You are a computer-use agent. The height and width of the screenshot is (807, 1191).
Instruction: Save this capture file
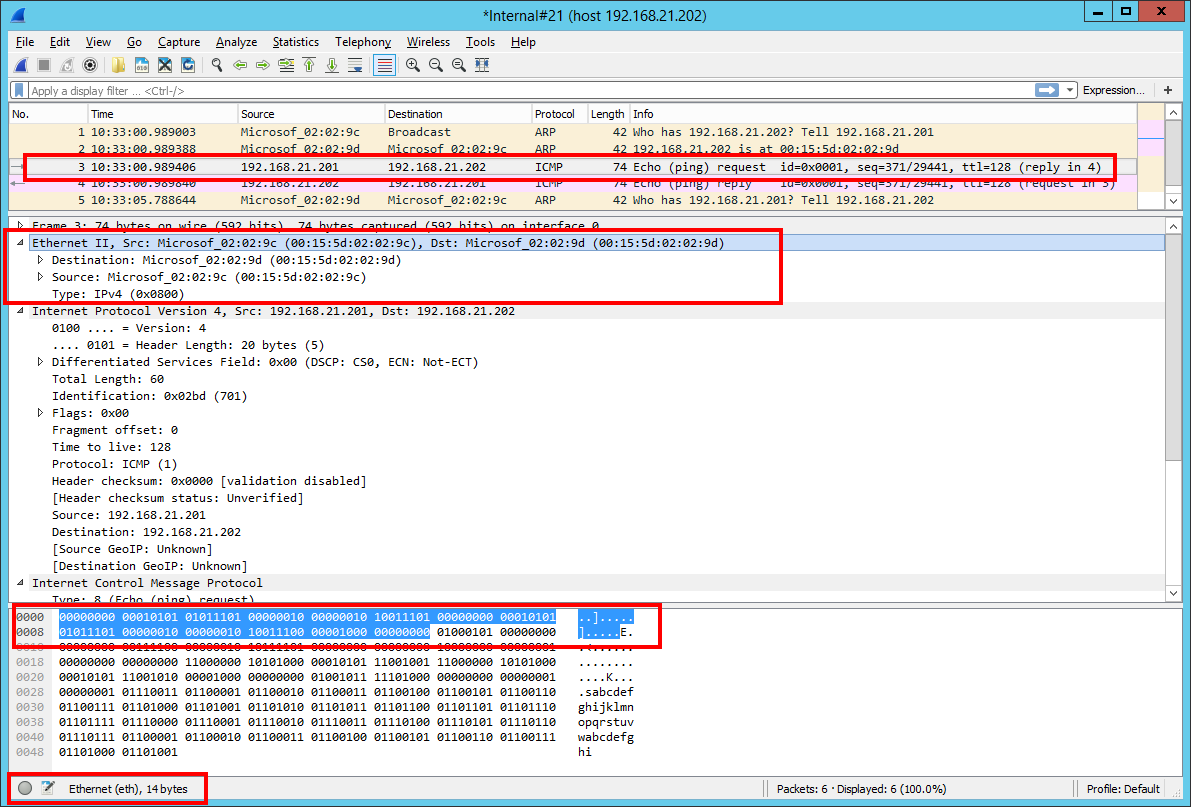pos(141,65)
